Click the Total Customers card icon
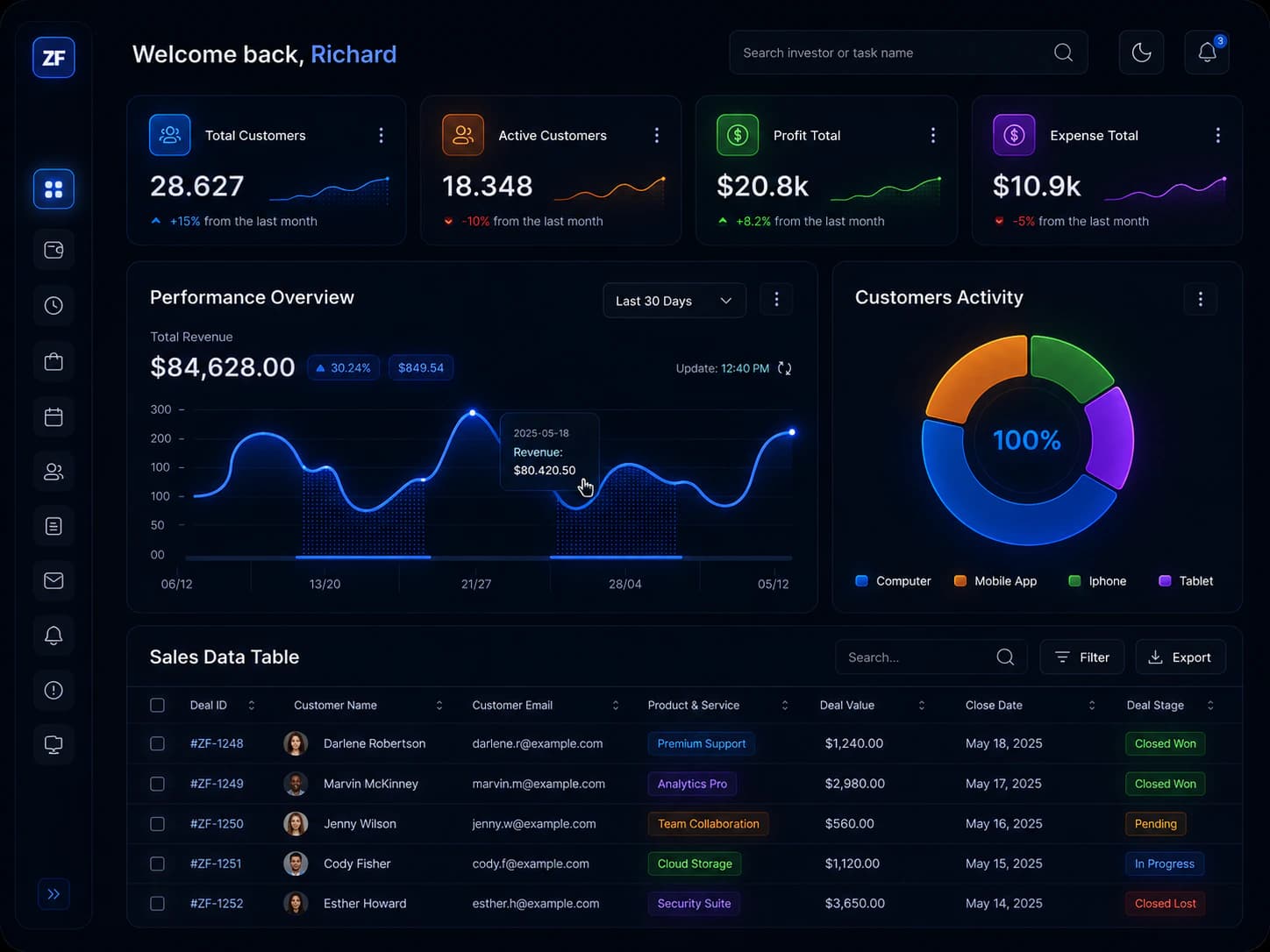 tap(170, 135)
